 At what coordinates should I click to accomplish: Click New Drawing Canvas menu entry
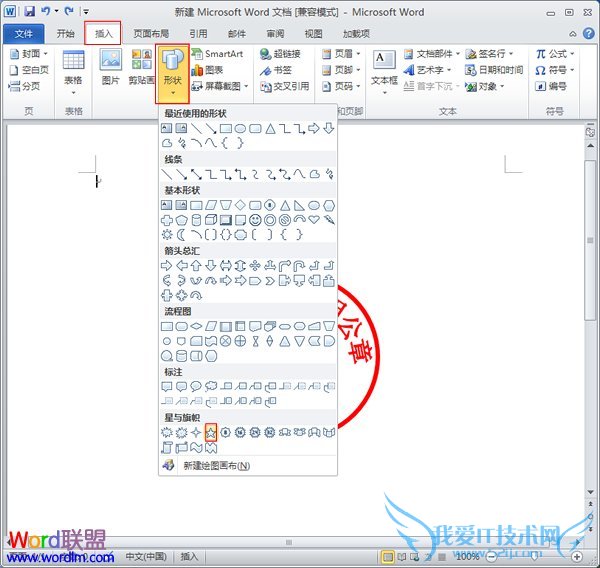pos(248,465)
